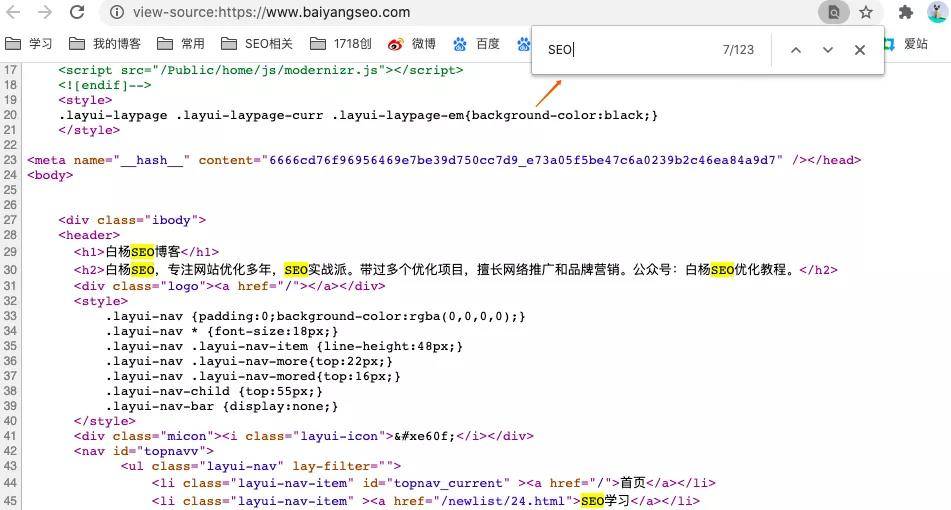Click the nav id="topnavv" line
The width and height of the screenshot is (951, 510).
coord(144,451)
